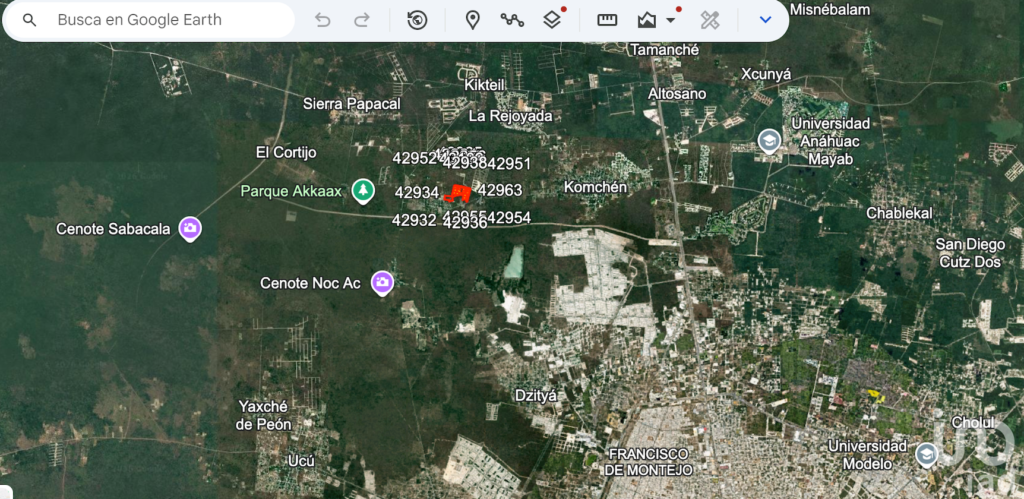
Task: Click the placemark label '42951'
Action: coord(509,164)
